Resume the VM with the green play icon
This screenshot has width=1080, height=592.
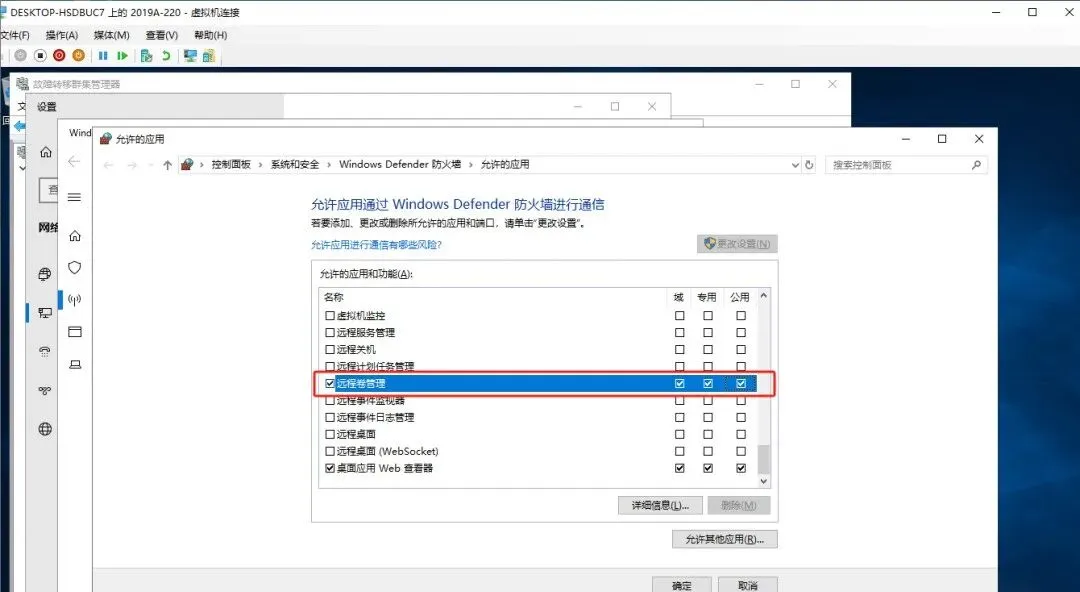coord(121,55)
